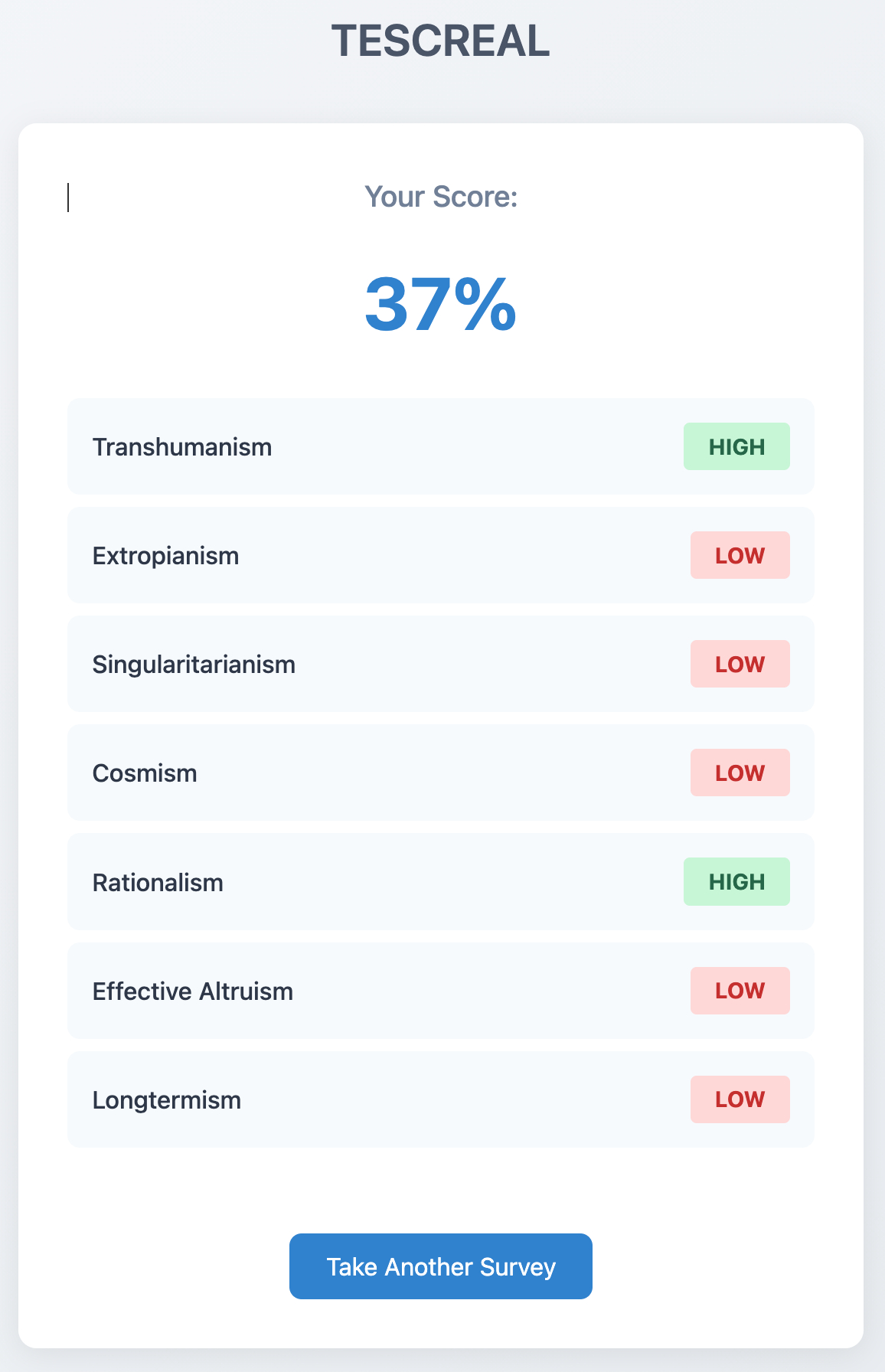Click the TESCREAL page heading

pos(440,41)
